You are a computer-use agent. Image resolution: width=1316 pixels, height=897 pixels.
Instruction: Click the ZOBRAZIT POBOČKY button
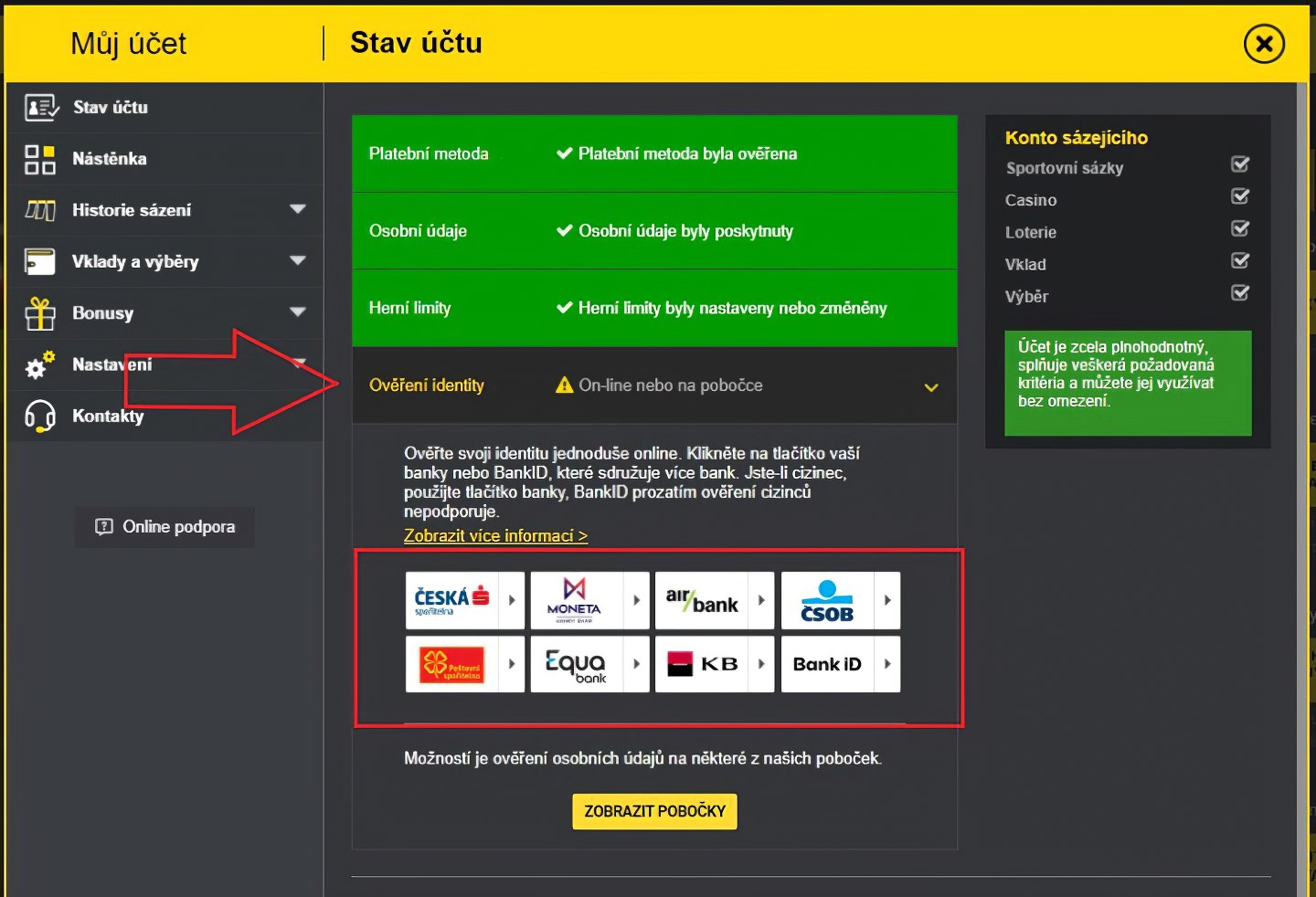pos(654,811)
